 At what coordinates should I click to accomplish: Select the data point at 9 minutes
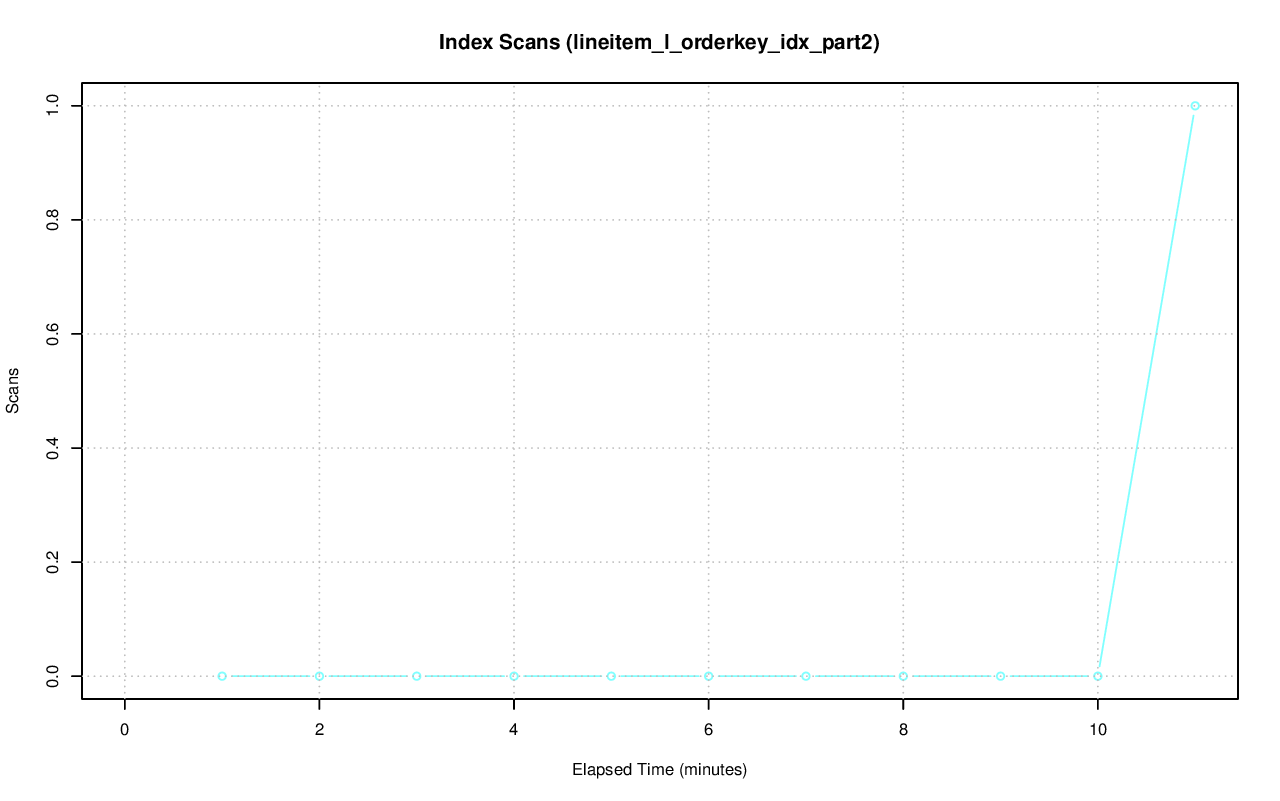pos(1000,676)
